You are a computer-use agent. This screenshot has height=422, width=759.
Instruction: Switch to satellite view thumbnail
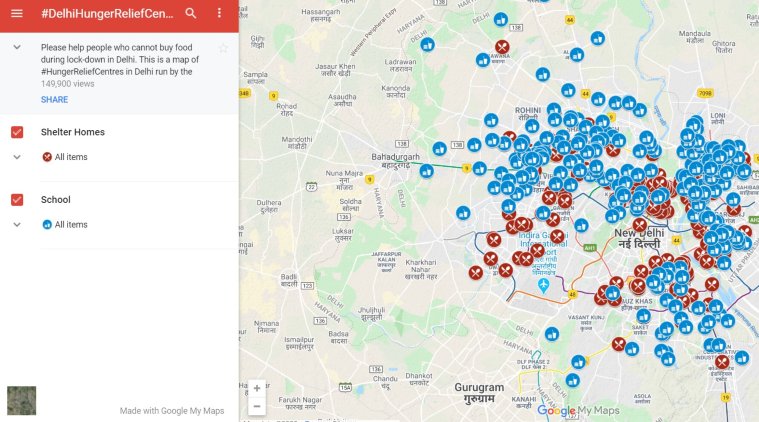(x=21, y=400)
